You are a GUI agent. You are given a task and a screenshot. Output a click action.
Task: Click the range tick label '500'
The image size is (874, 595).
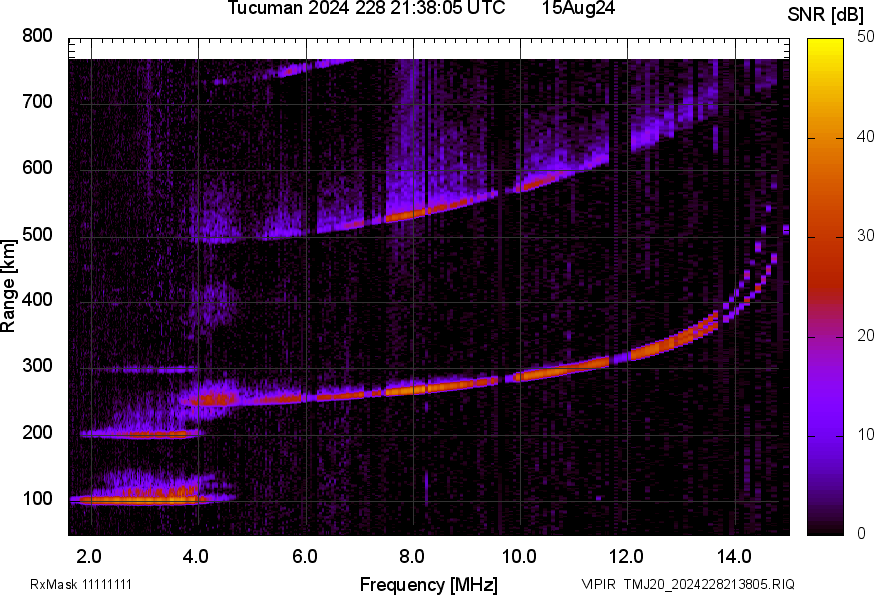[37, 234]
